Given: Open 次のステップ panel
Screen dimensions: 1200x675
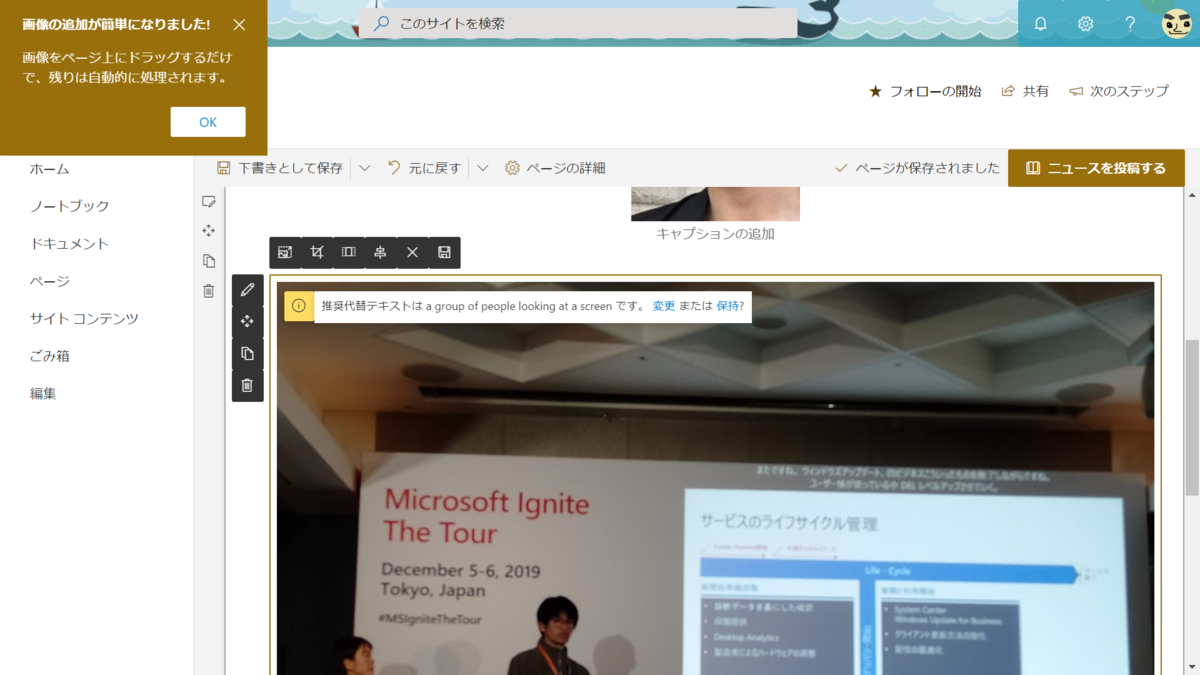Looking at the screenshot, I should pyautogui.click(x=1118, y=91).
